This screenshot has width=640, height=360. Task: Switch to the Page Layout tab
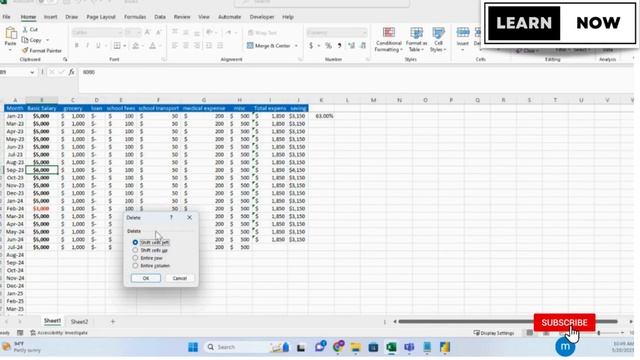tap(101, 17)
